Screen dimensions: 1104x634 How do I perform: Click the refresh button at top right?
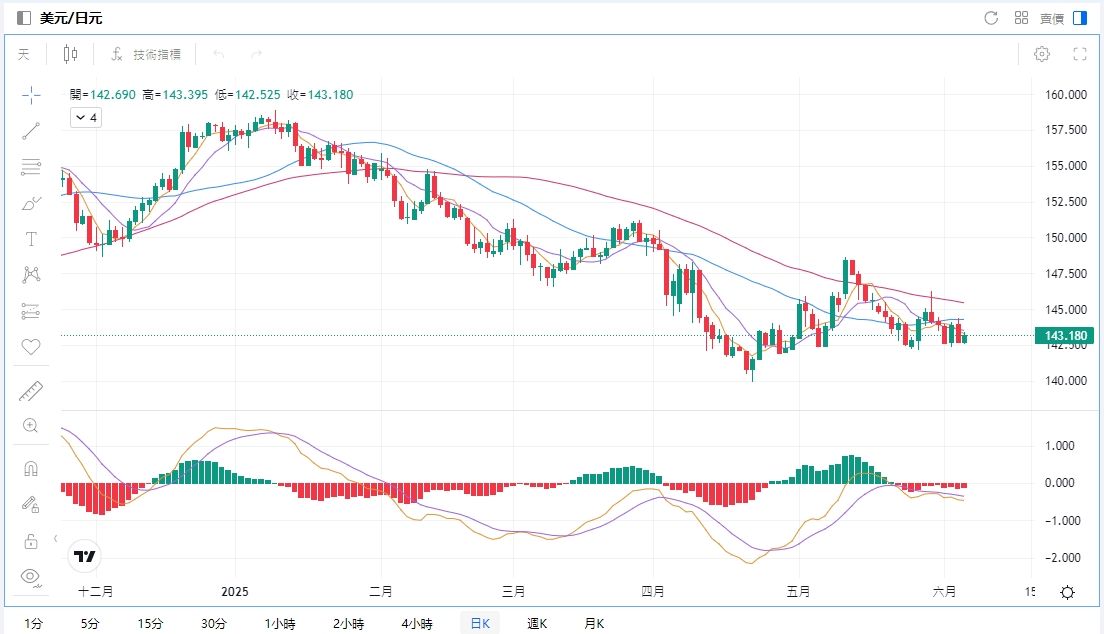click(x=992, y=18)
